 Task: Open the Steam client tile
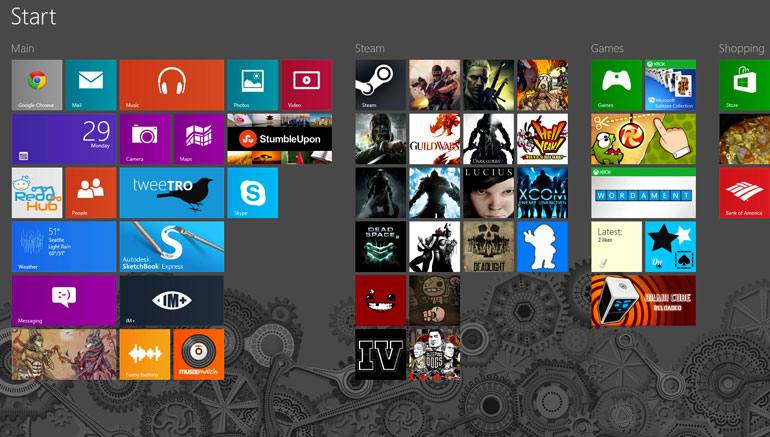coord(381,85)
